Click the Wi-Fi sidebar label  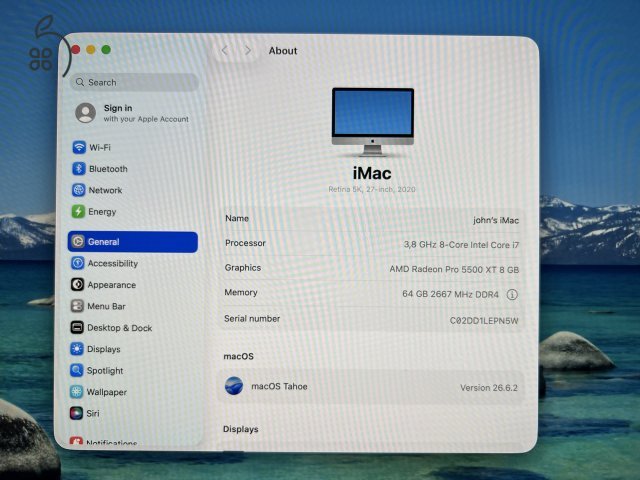click(100, 147)
